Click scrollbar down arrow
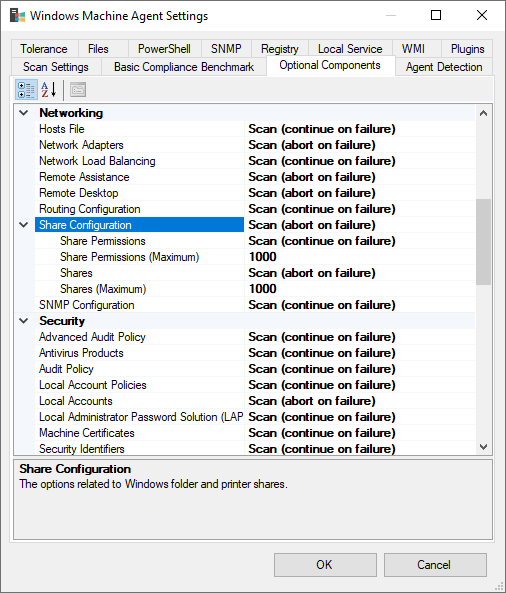The image size is (506, 593). (483, 447)
